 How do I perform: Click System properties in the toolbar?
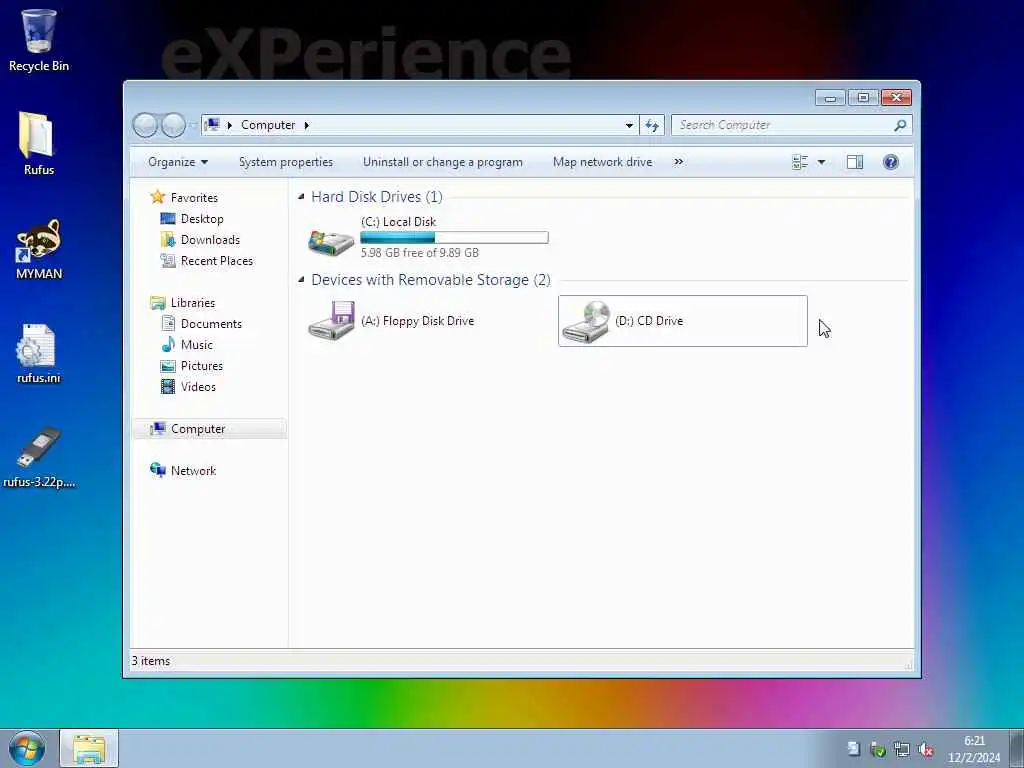point(285,162)
